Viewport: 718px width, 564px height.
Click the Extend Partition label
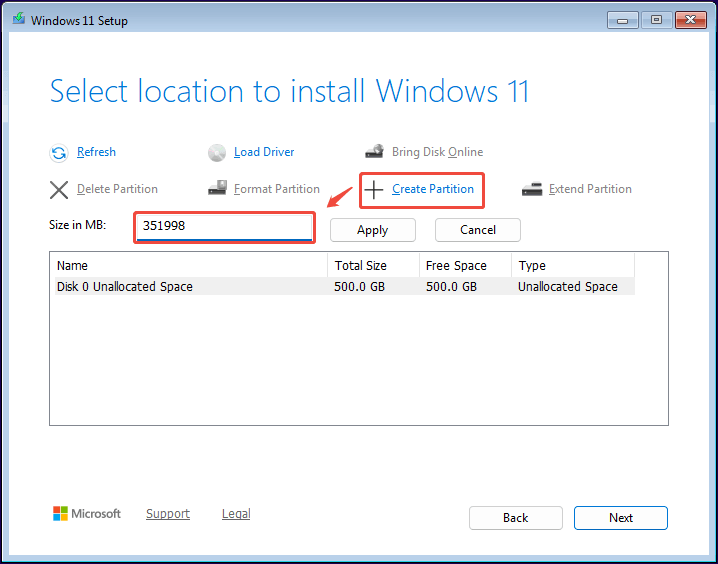point(590,189)
